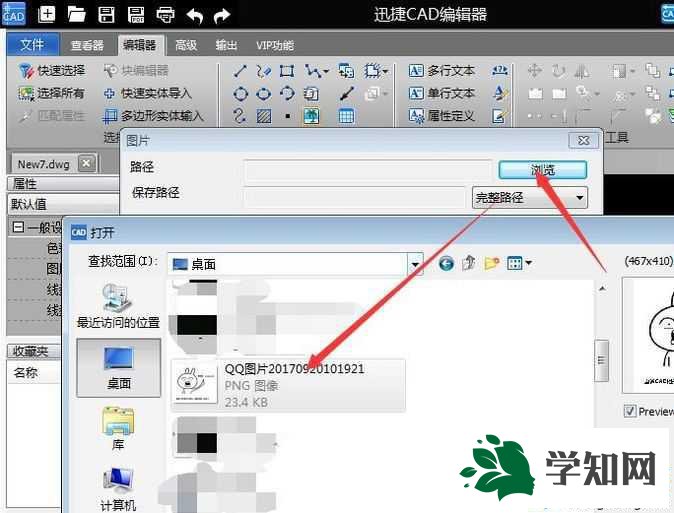Viewport: 674px width, 513px height.
Task: Click 快速选择 quick select
Action: (52, 71)
